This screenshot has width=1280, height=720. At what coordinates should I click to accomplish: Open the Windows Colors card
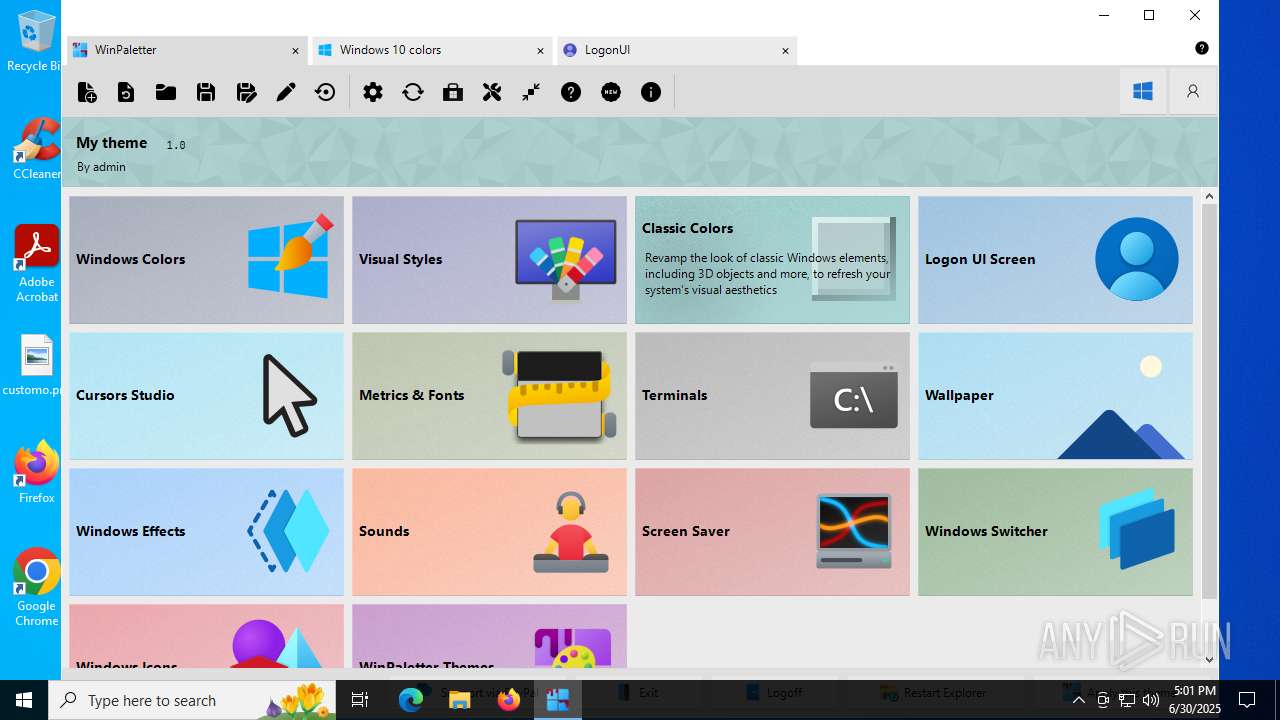206,260
